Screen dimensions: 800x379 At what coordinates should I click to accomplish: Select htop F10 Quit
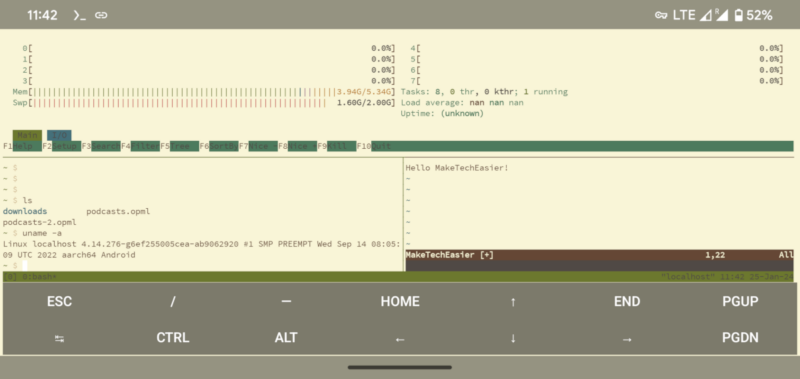tap(374, 146)
